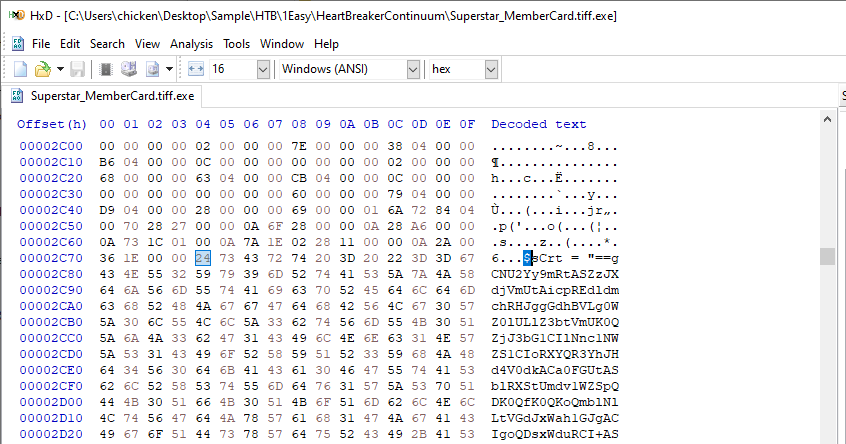This screenshot has height=444, width=846.
Task: Click decoded text ZS1CIoRXYQR3YhJH
Action: click(x=555, y=354)
